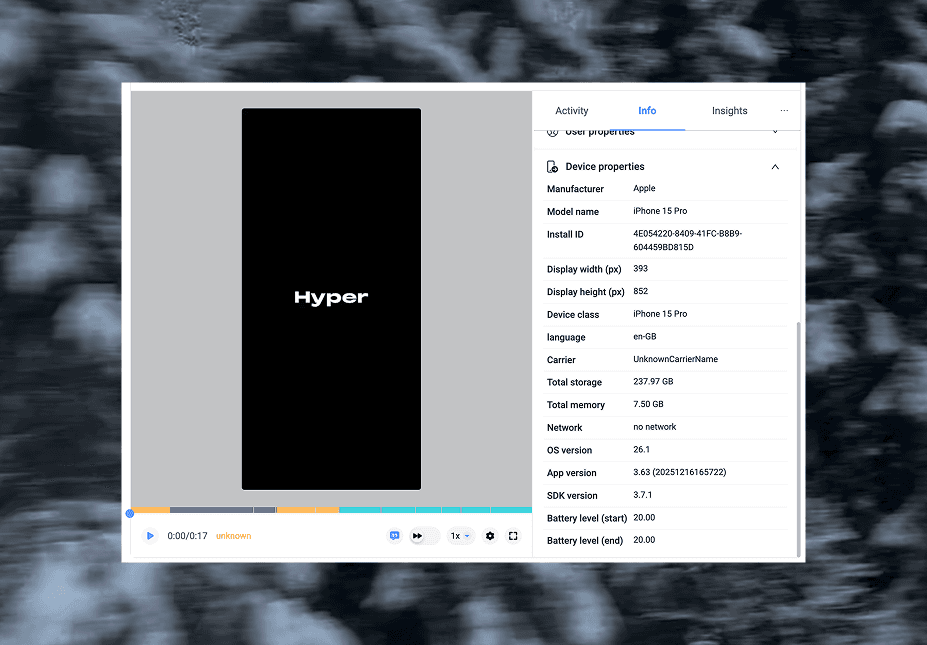Open the more options ellipsis menu
The image size is (927, 645).
(x=784, y=111)
